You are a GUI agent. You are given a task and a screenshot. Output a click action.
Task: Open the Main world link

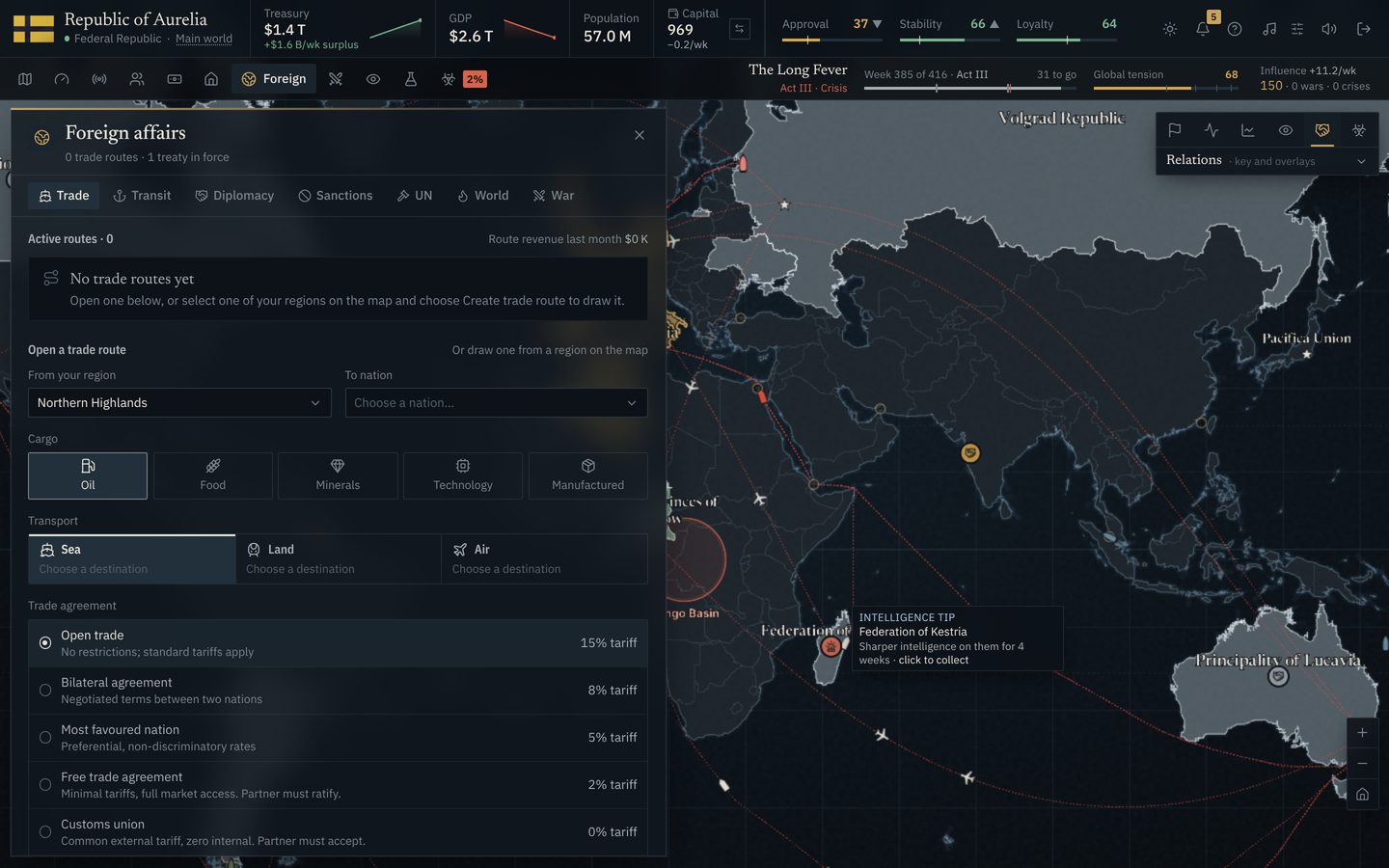click(204, 40)
